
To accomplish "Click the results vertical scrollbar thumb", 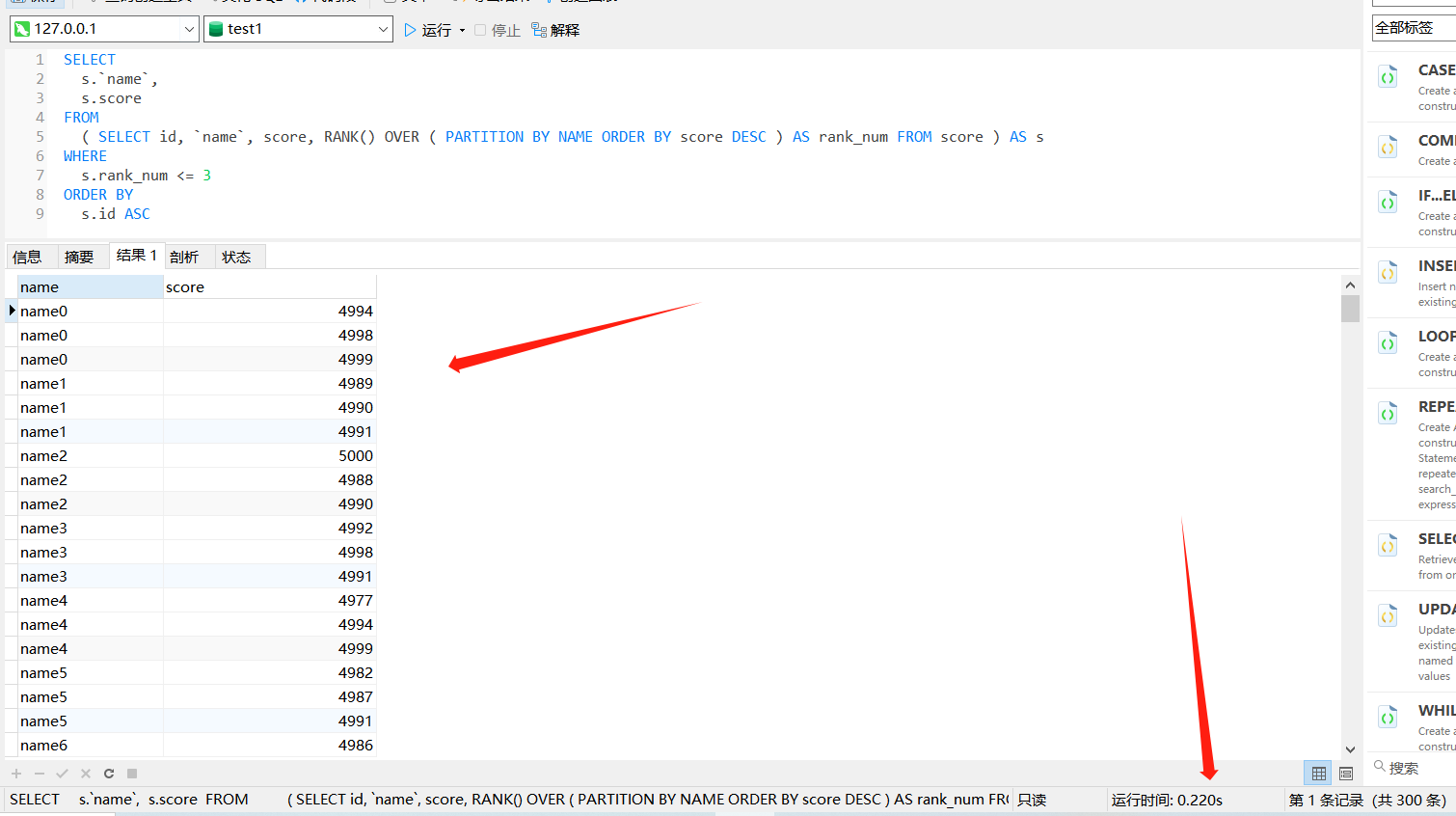I will click(1350, 308).
